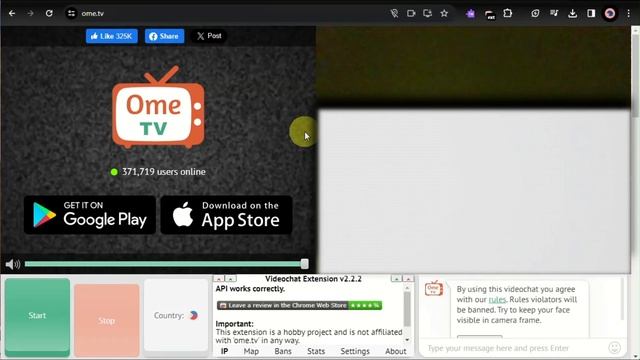Open the Chrome three-dot menu
The width and height of the screenshot is (640, 360).
(x=629, y=13)
